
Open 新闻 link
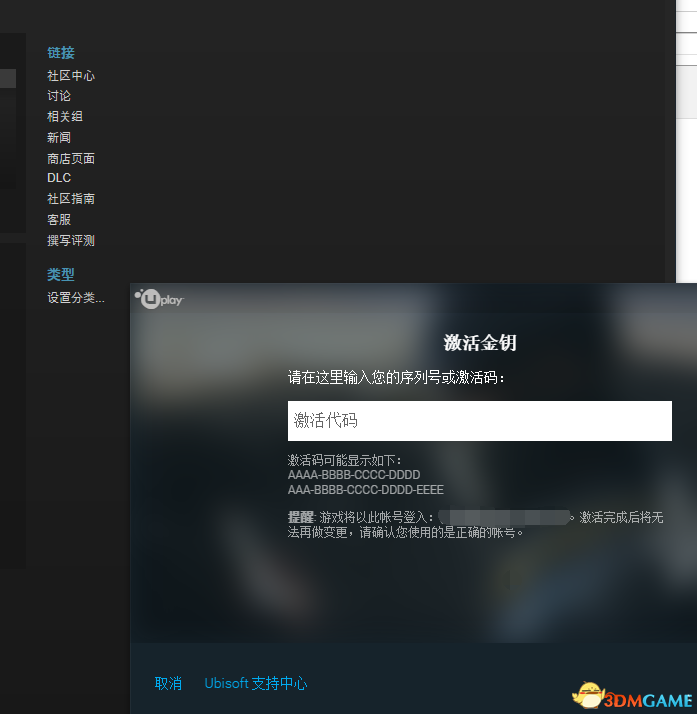[59, 138]
